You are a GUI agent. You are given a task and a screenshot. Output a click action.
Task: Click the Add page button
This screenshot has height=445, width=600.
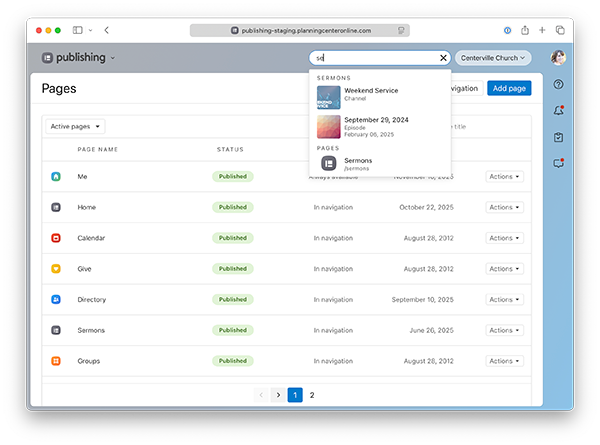point(510,88)
